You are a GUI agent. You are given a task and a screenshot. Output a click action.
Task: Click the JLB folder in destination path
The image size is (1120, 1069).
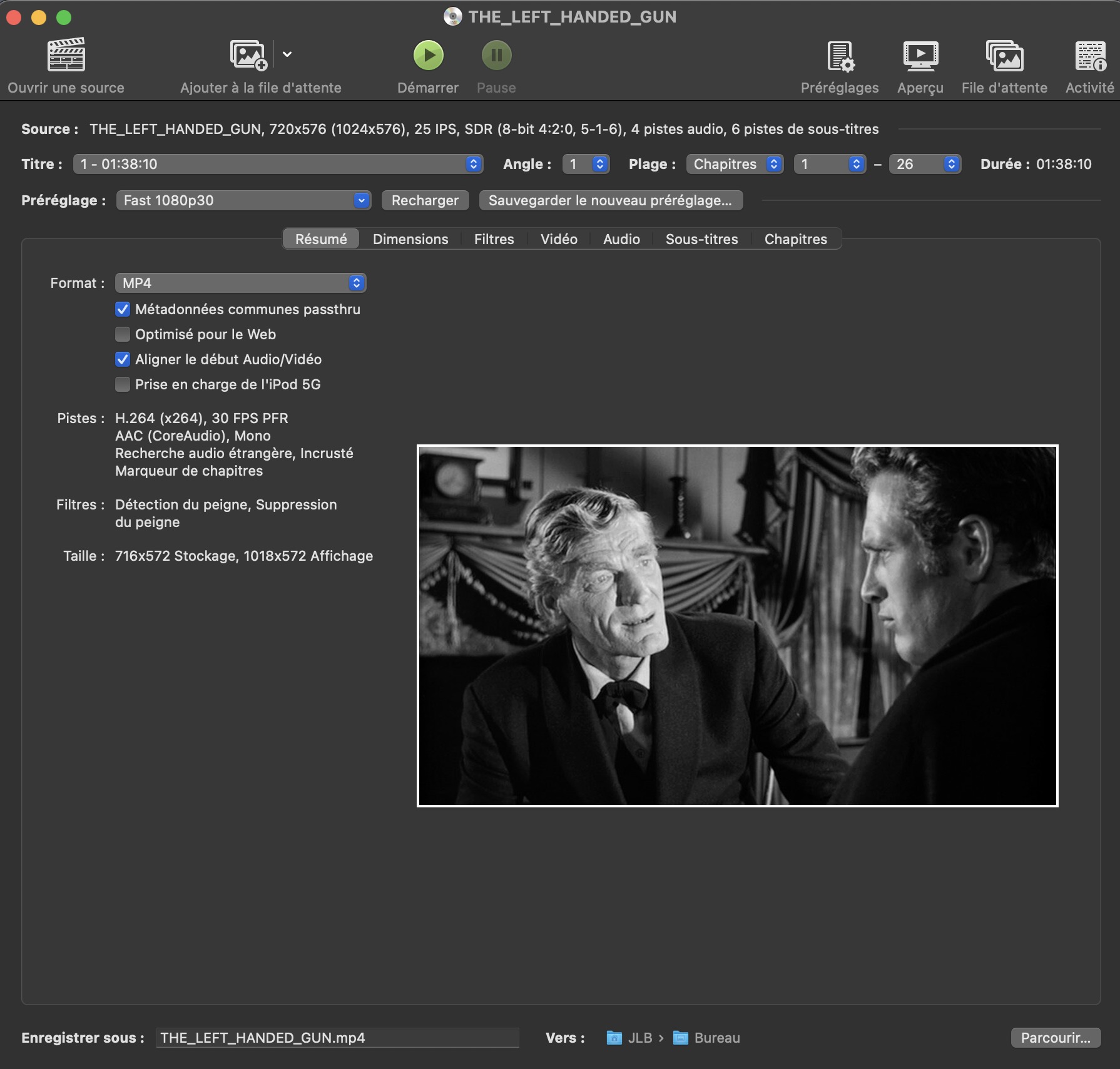[x=629, y=1038]
